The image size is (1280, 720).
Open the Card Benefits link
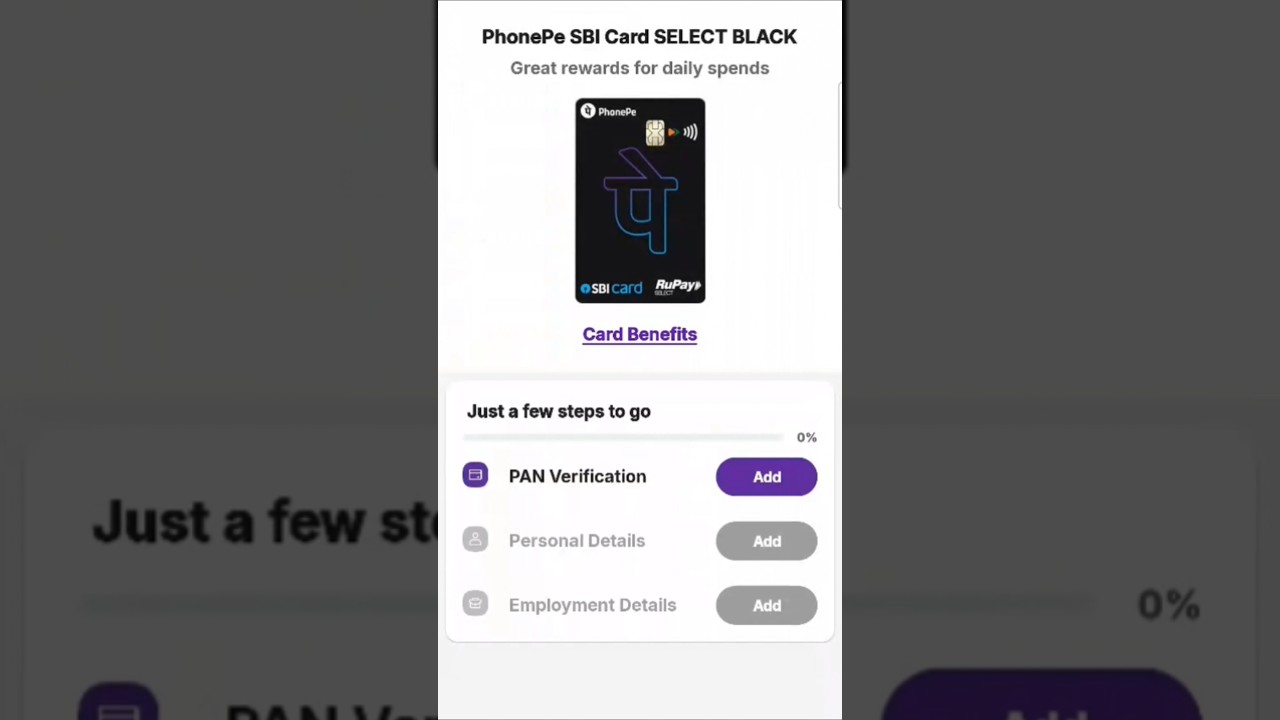pyautogui.click(x=640, y=334)
